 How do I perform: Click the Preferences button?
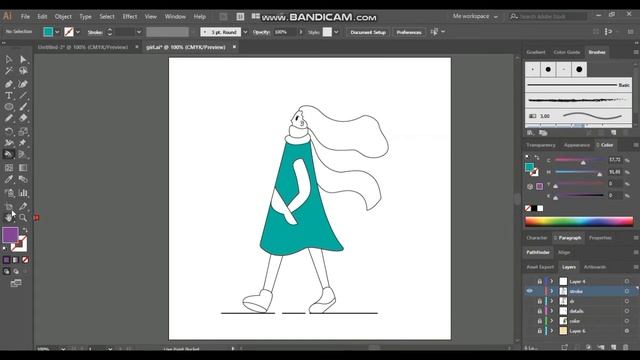click(x=409, y=32)
